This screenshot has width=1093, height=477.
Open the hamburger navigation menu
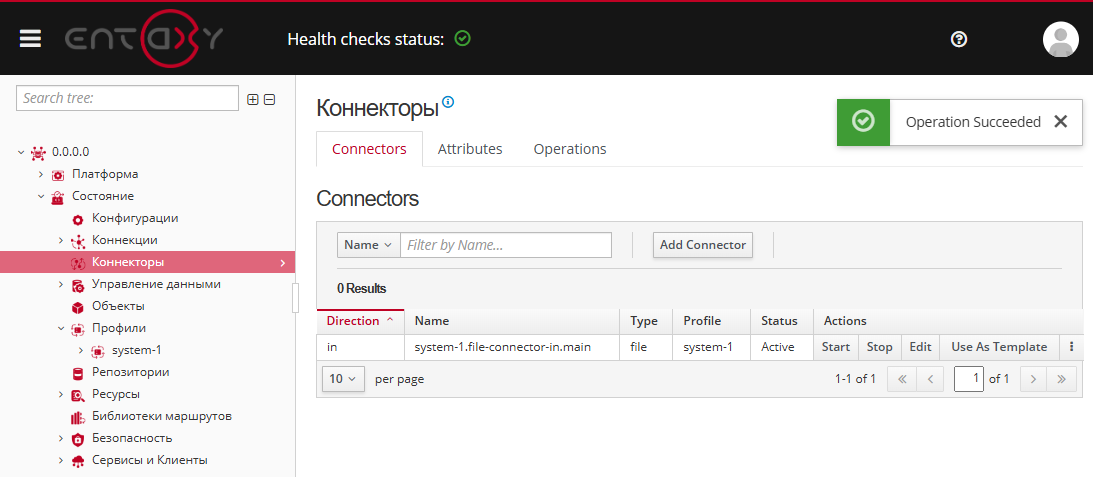pyautogui.click(x=30, y=38)
